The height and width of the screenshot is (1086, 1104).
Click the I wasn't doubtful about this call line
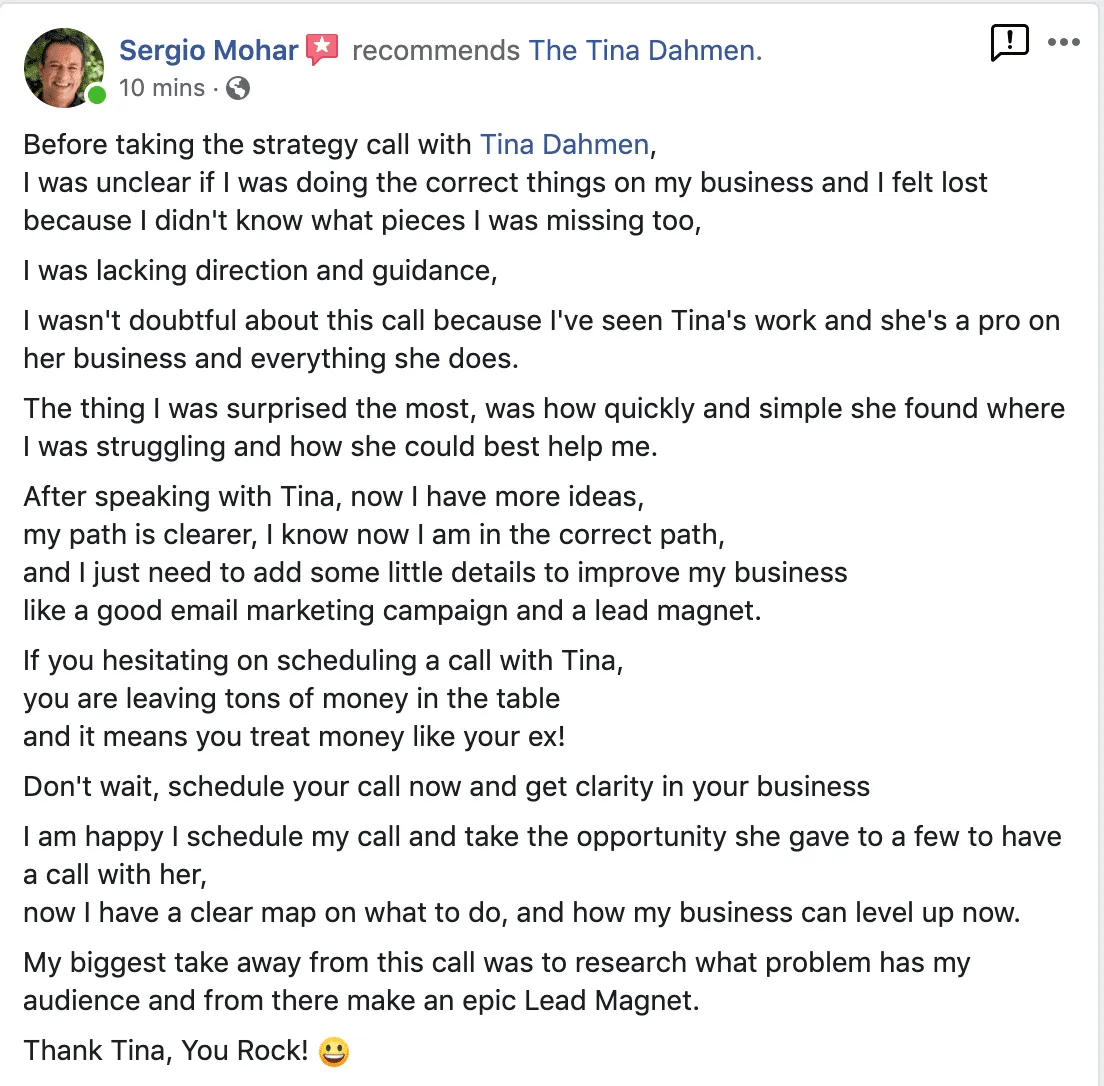click(x=541, y=321)
